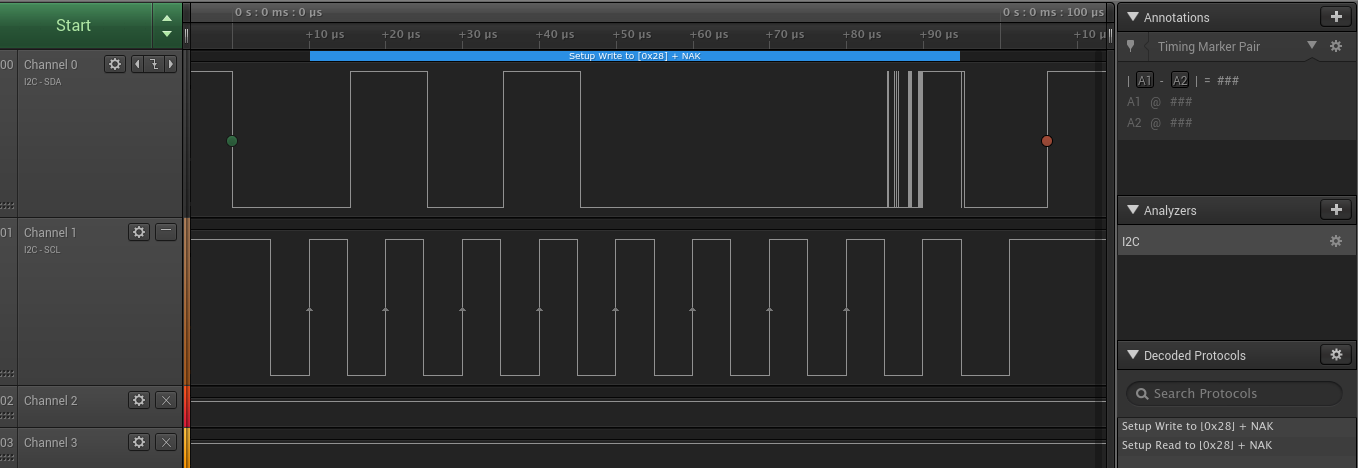Open Decoded Protocols gear settings

[1336, 355]
